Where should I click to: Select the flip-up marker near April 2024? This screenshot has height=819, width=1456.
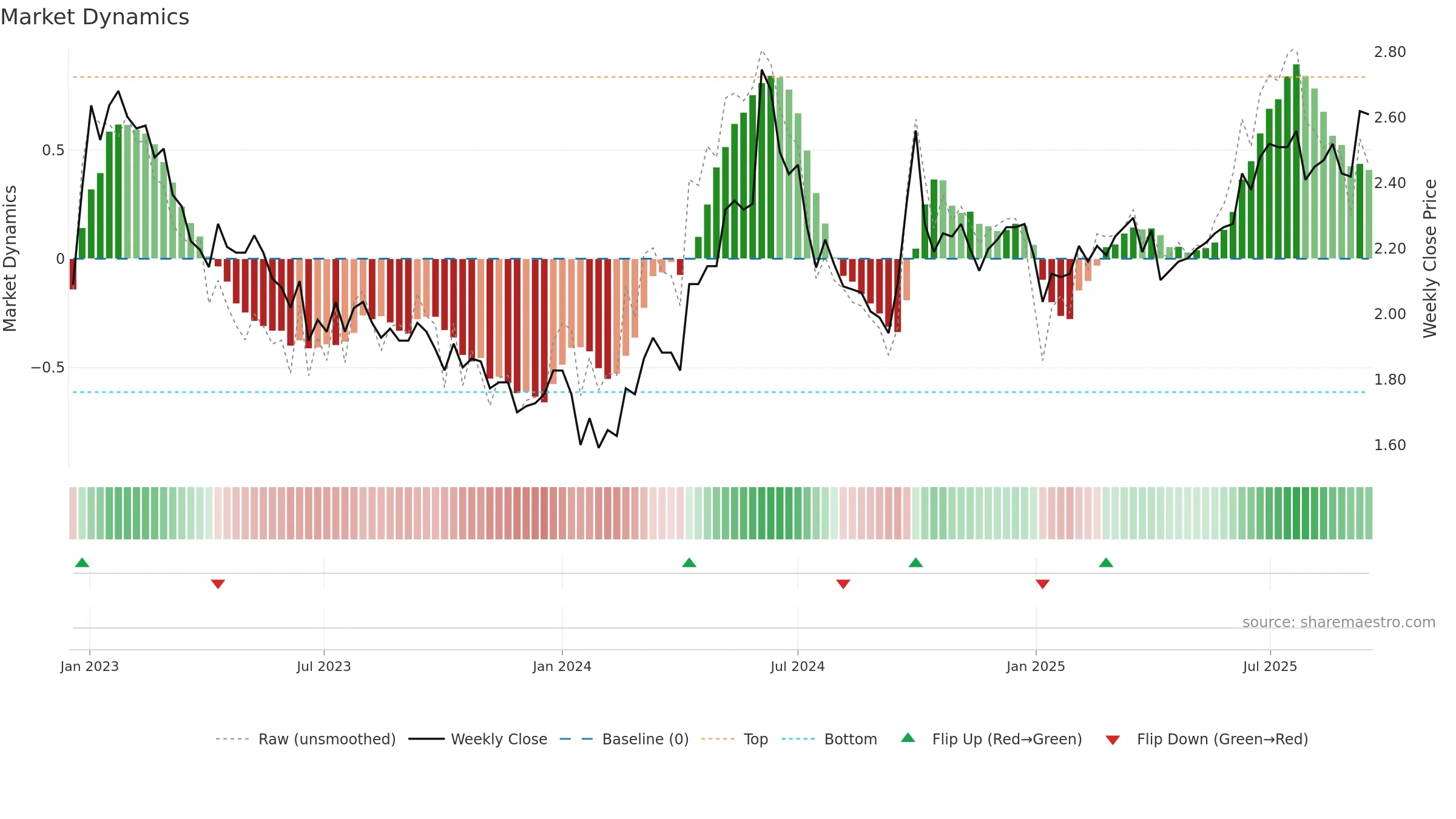[689, 562]
